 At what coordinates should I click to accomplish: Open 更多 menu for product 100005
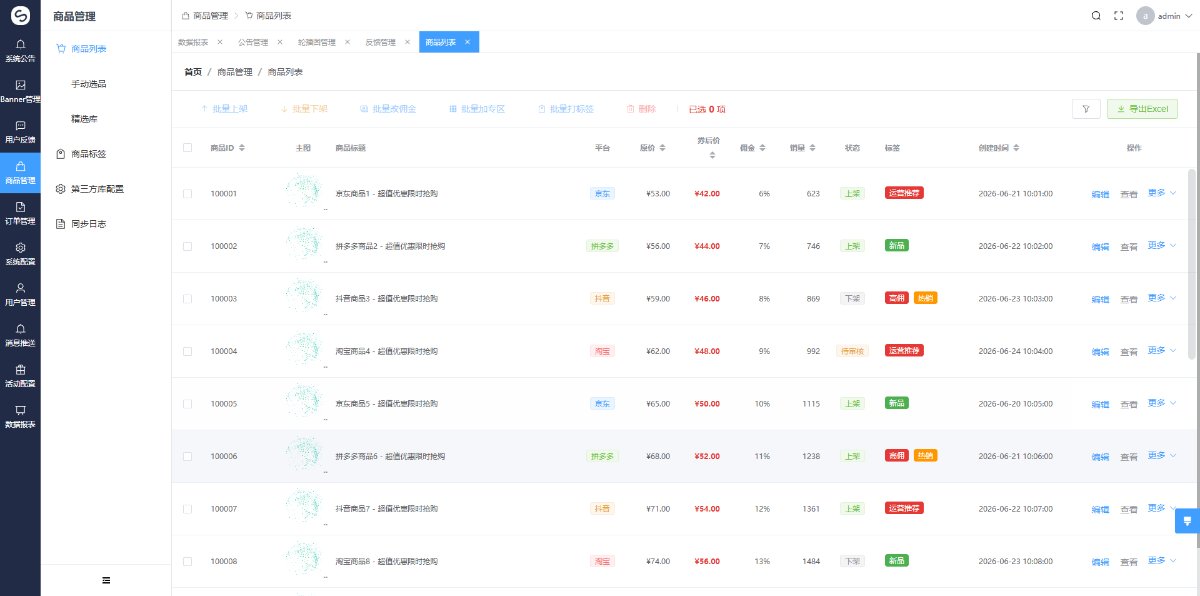tap(1162, 403)
